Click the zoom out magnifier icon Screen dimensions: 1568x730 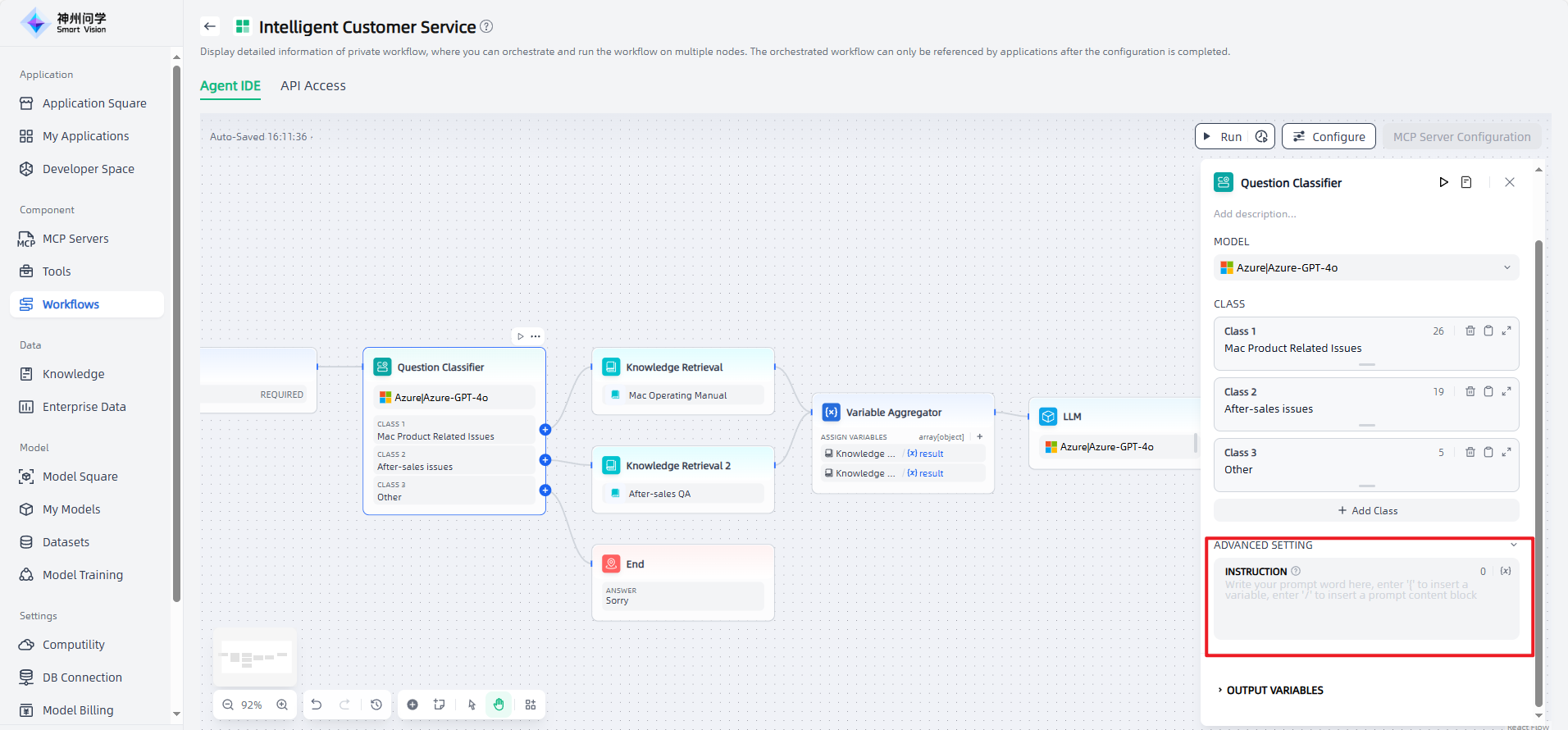click(x=228, y=705)
